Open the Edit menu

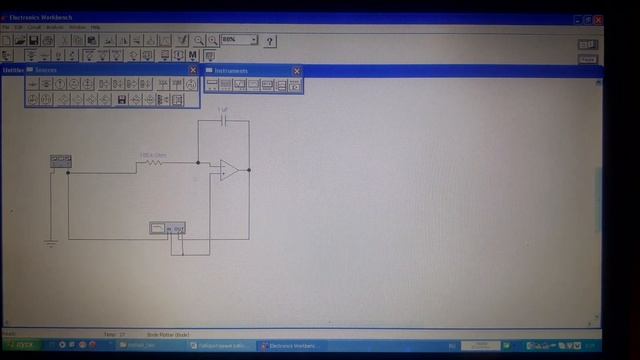click(x=18, y=27)
